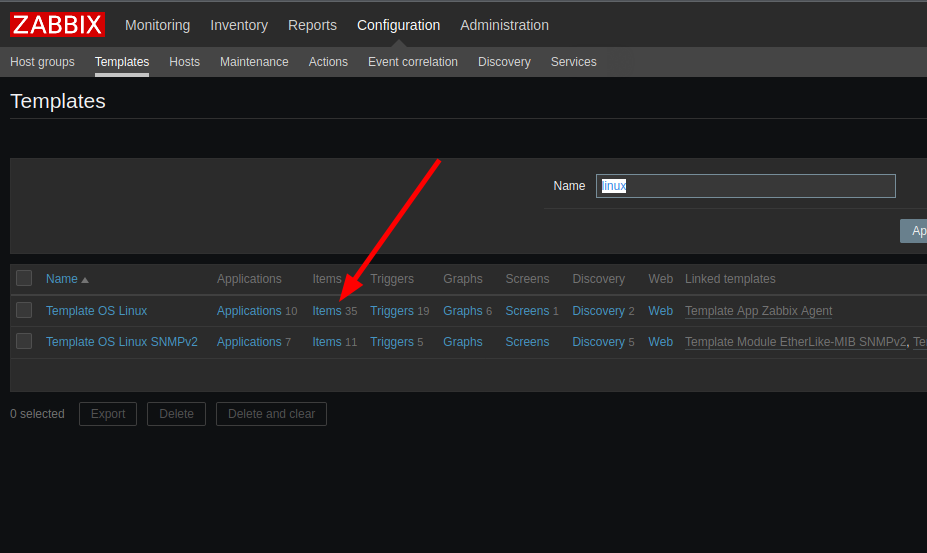This screenshot has height=553, width=927.
Task: Click the Name filter input field
Action: (x=746, y=186)
